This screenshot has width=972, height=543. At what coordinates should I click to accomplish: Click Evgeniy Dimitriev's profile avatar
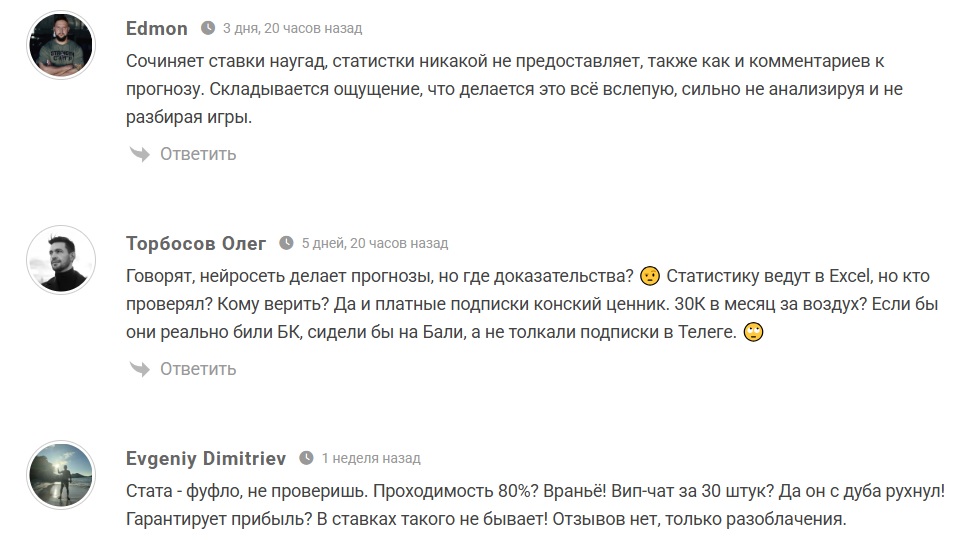pyautogui.click(x=59, y=475)
